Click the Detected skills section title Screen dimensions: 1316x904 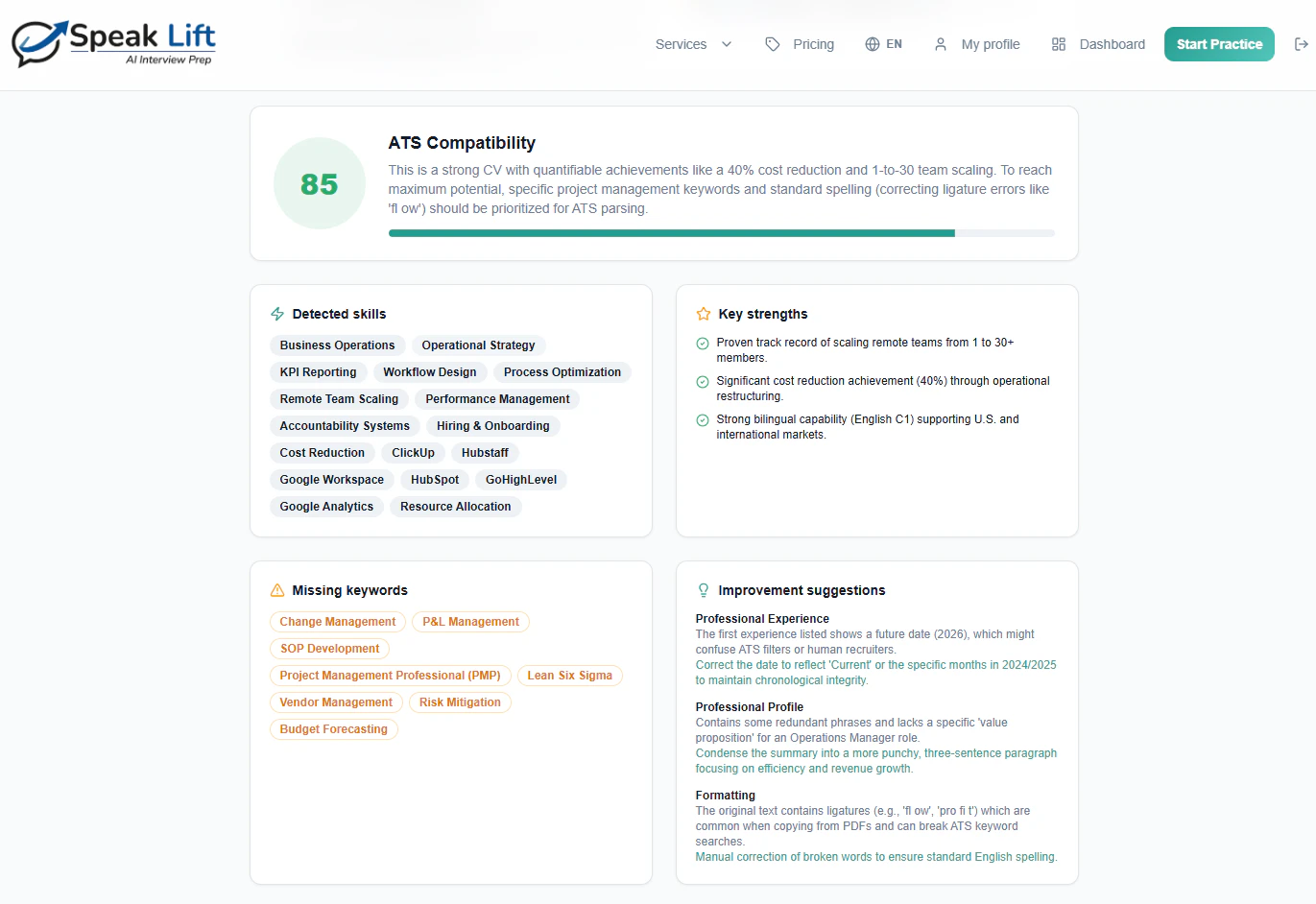click(339, 314)
